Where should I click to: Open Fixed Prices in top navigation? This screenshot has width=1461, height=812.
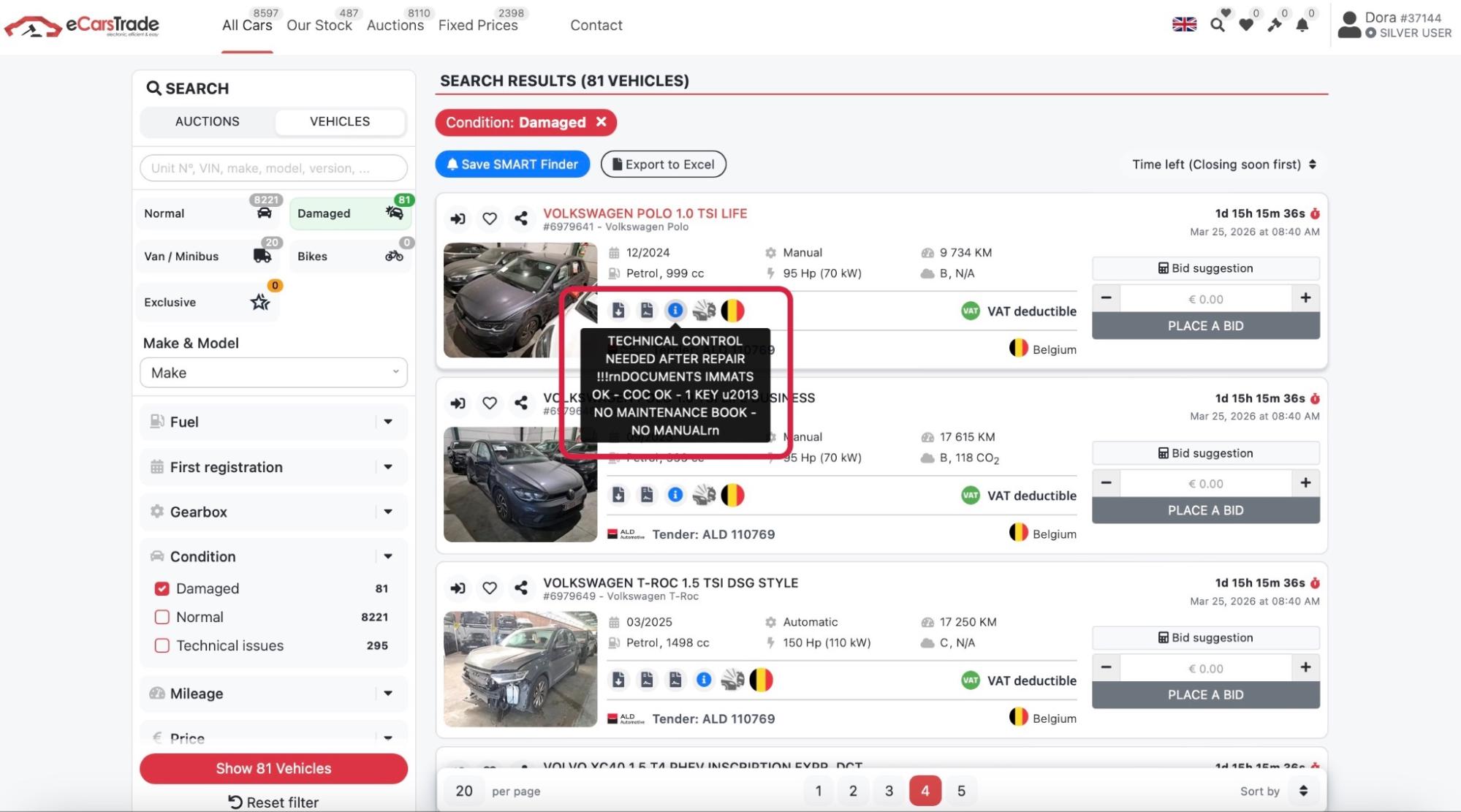pyautogui.click(x=478, y=26)
